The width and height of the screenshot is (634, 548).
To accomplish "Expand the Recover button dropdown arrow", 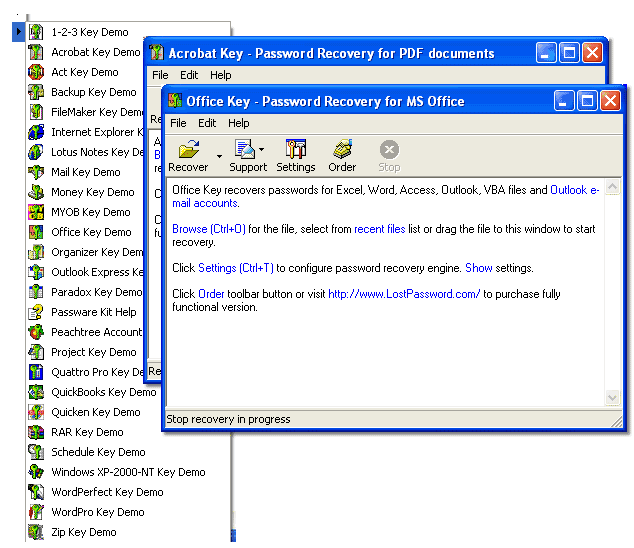I will point(219,156).
